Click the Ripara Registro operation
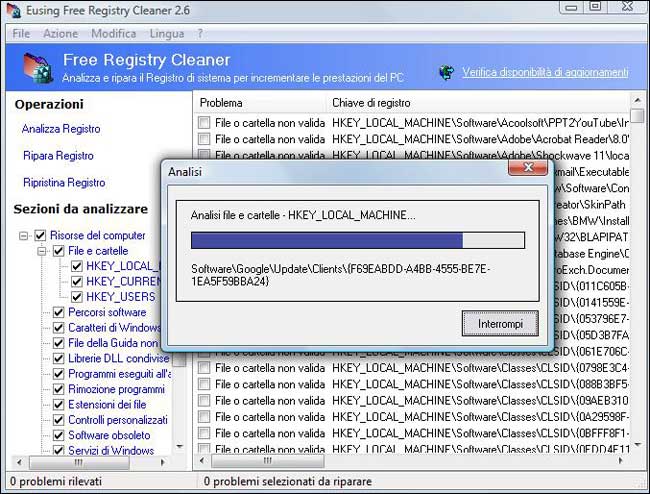This screenshot has height=494, width=650. tap(58, 156)
